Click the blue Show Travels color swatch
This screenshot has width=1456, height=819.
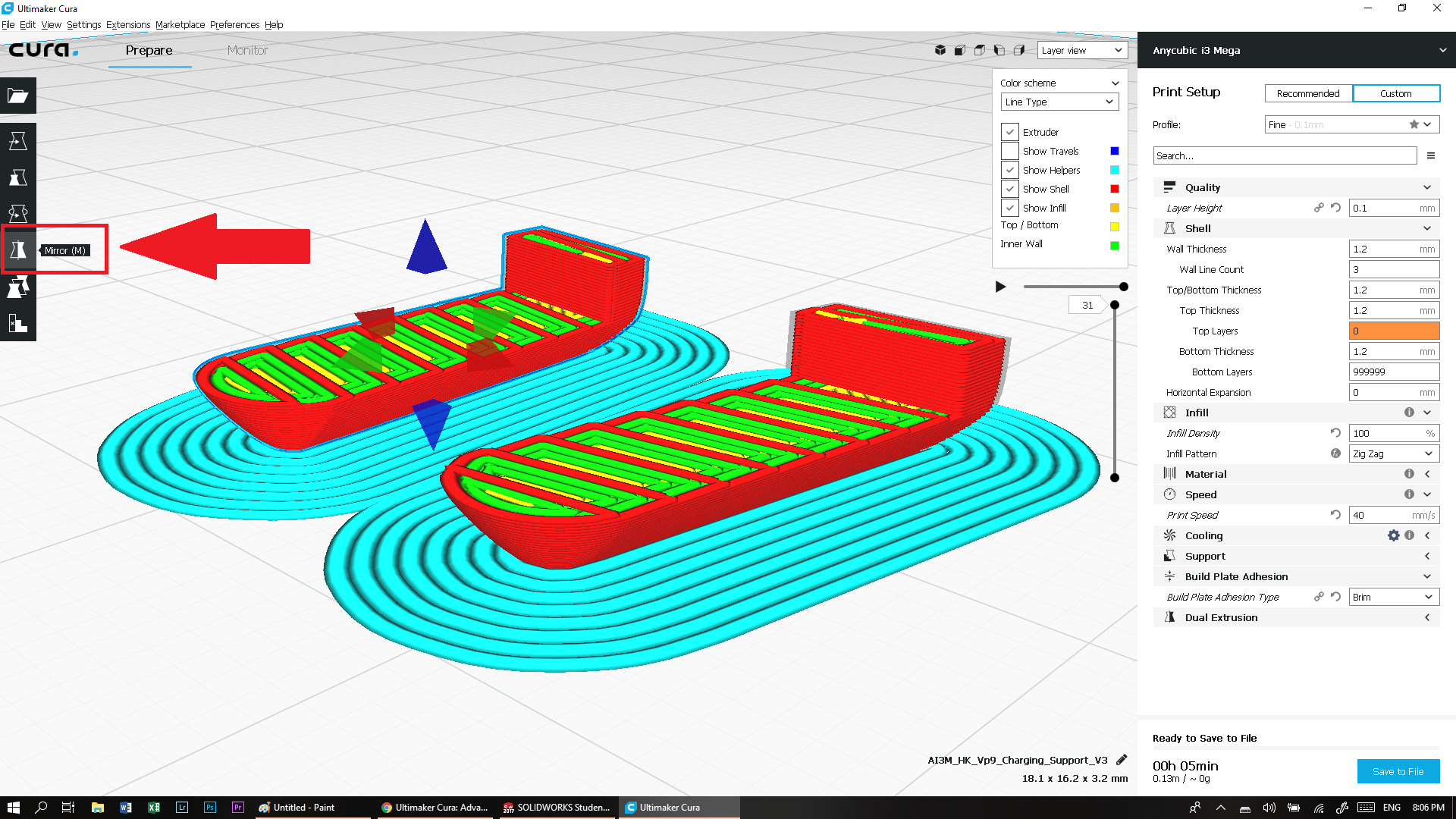[x=1114, y=151]
